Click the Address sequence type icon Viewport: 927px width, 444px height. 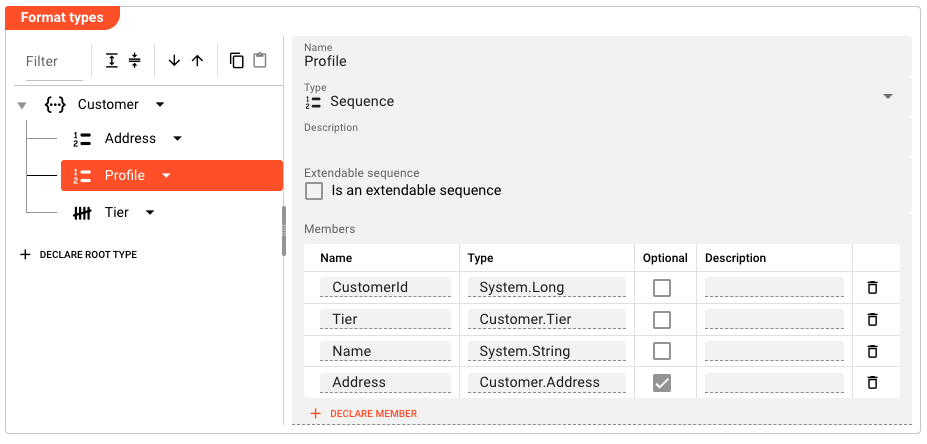coord(82,139)
